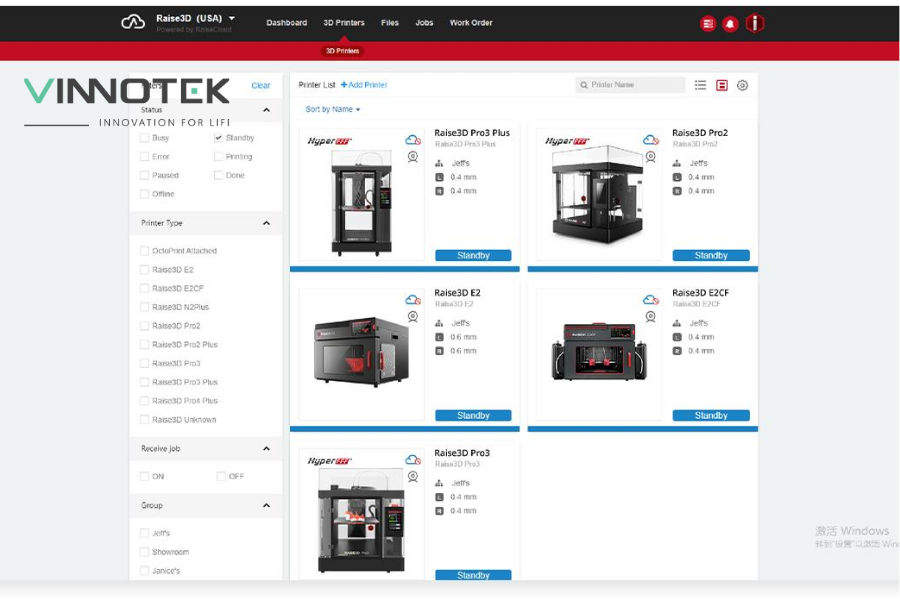Check the Printing status filter
Image resolution: width=900 pixels, height=600 pixels.
pyautogui.click(x=218, y=157)
